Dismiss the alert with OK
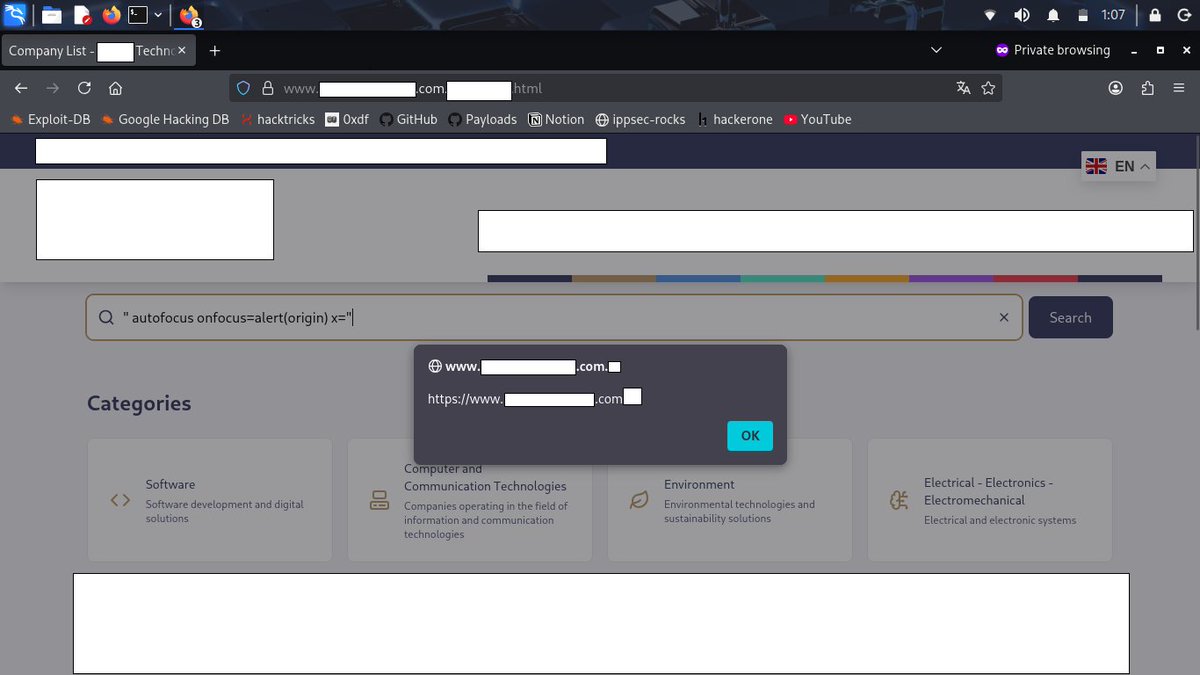The image size is (1200, 675). pos(750,435)
